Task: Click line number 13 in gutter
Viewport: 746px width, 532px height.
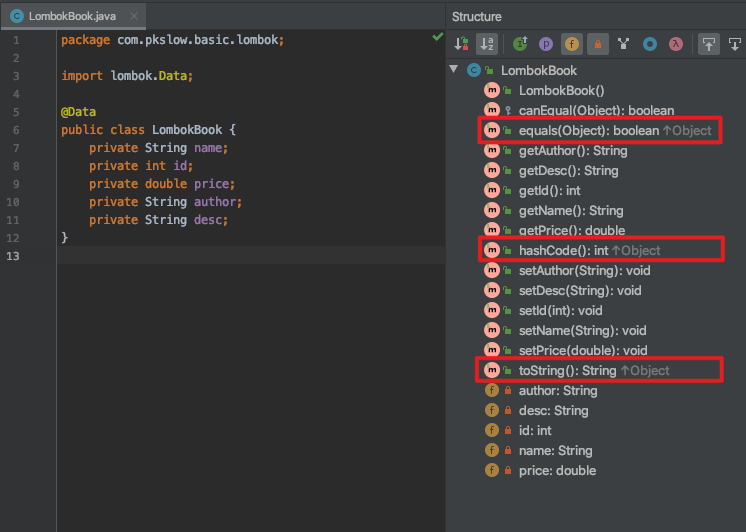Action: coord(13,256)
